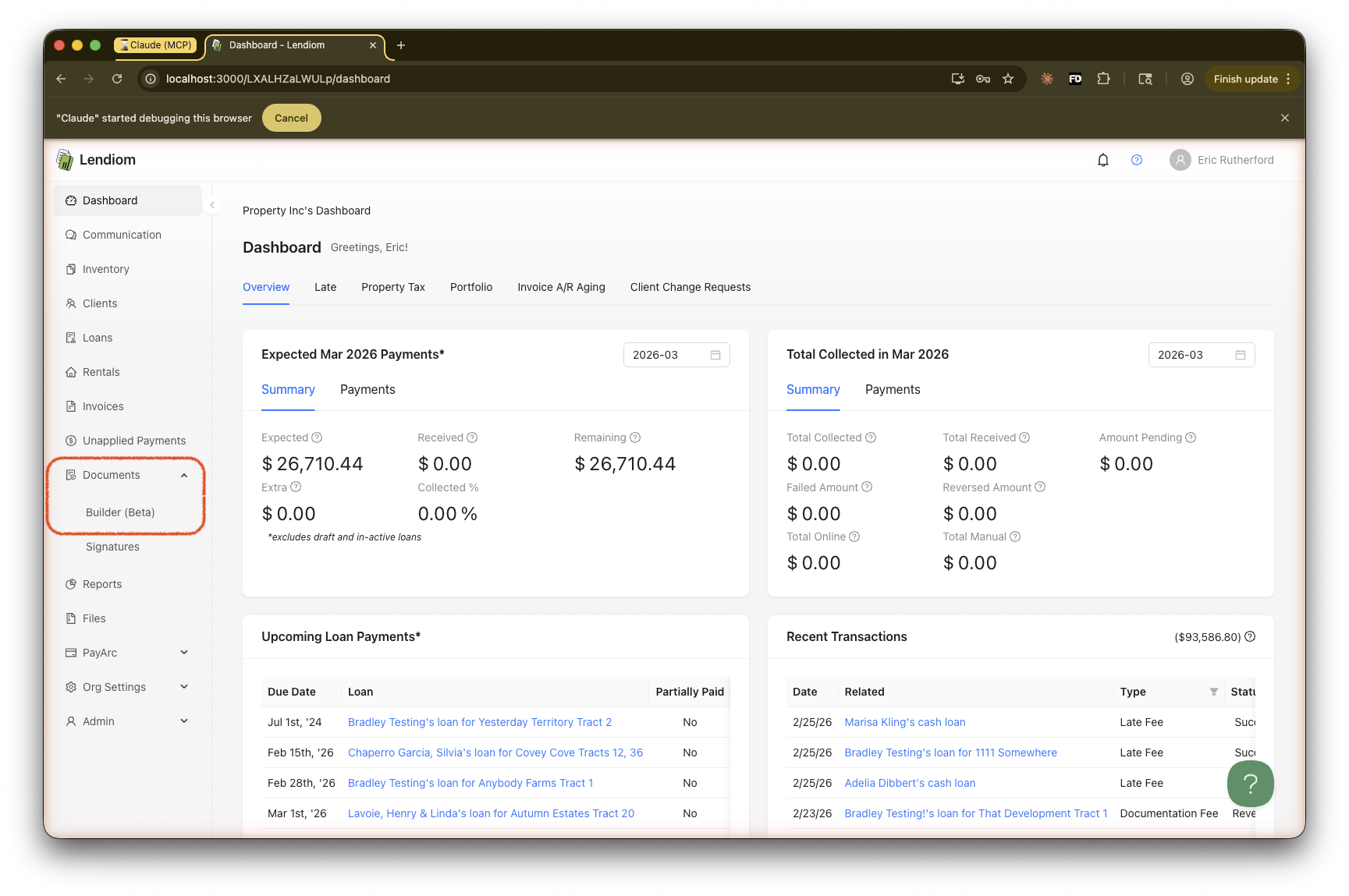1349x896 pixels.
Task: Switch to the Portfolio tab
Action: (471, 287)
